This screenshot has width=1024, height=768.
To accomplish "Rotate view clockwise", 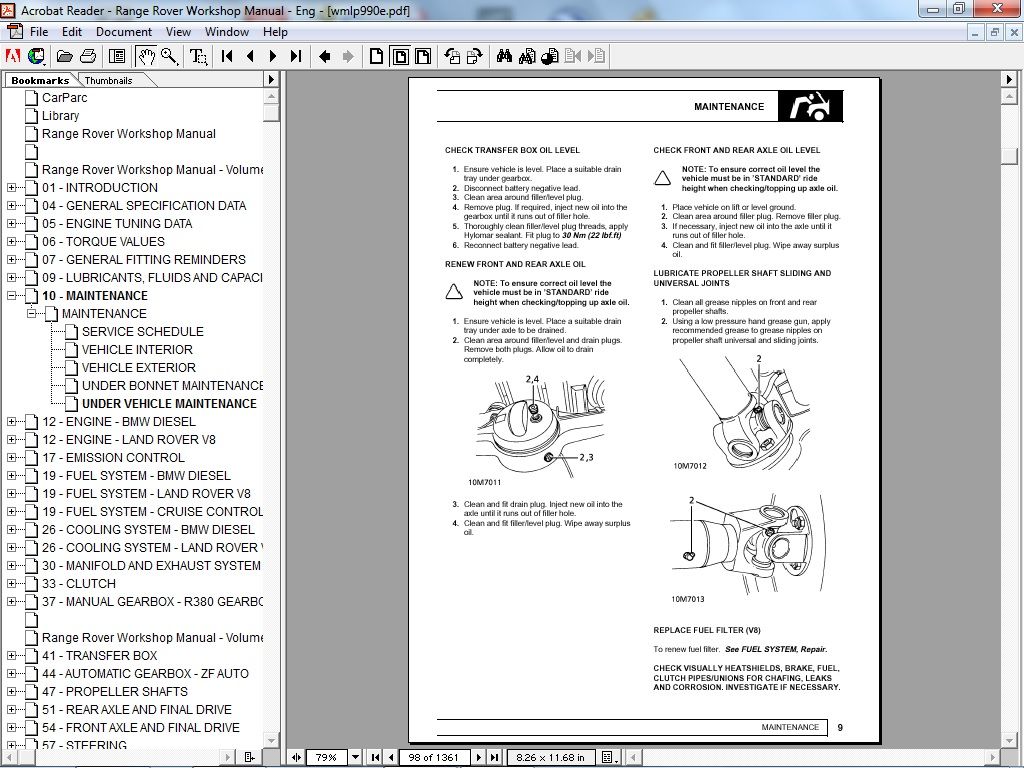I will 475,56.
